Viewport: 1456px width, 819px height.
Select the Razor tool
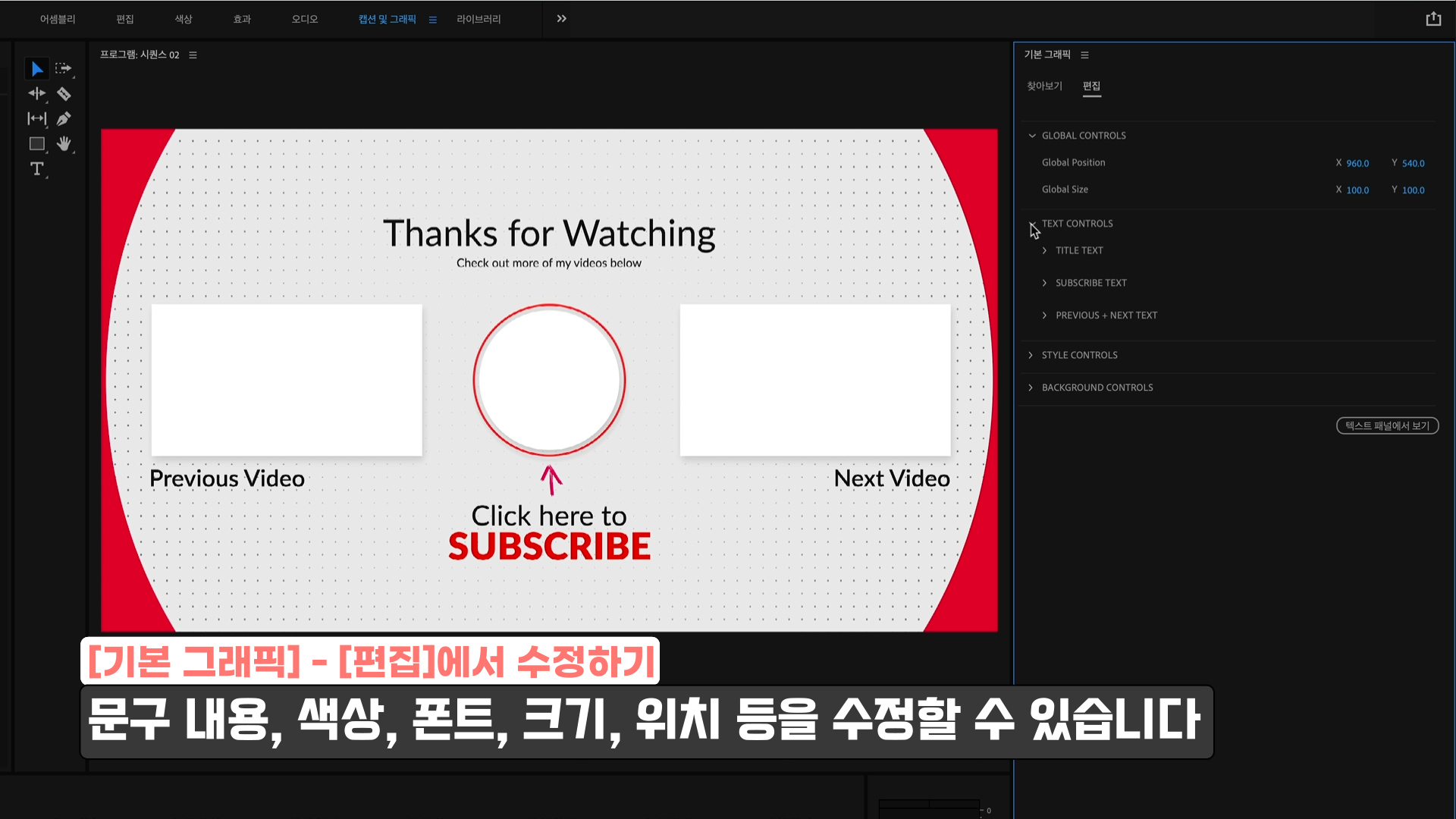click(x=64, y=94)
